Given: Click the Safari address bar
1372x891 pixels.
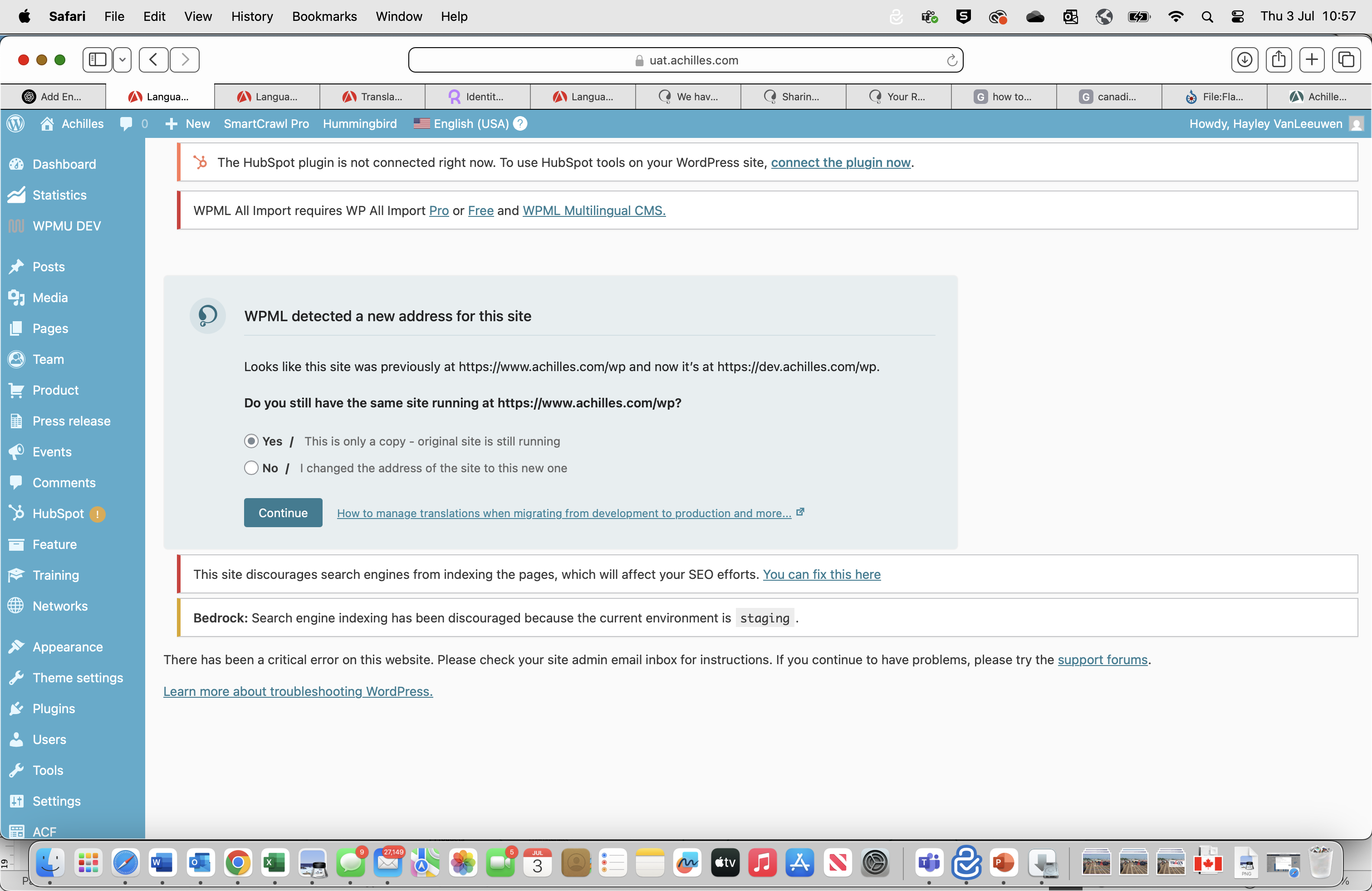Looking at the screenshot, I should coord(686,60).
